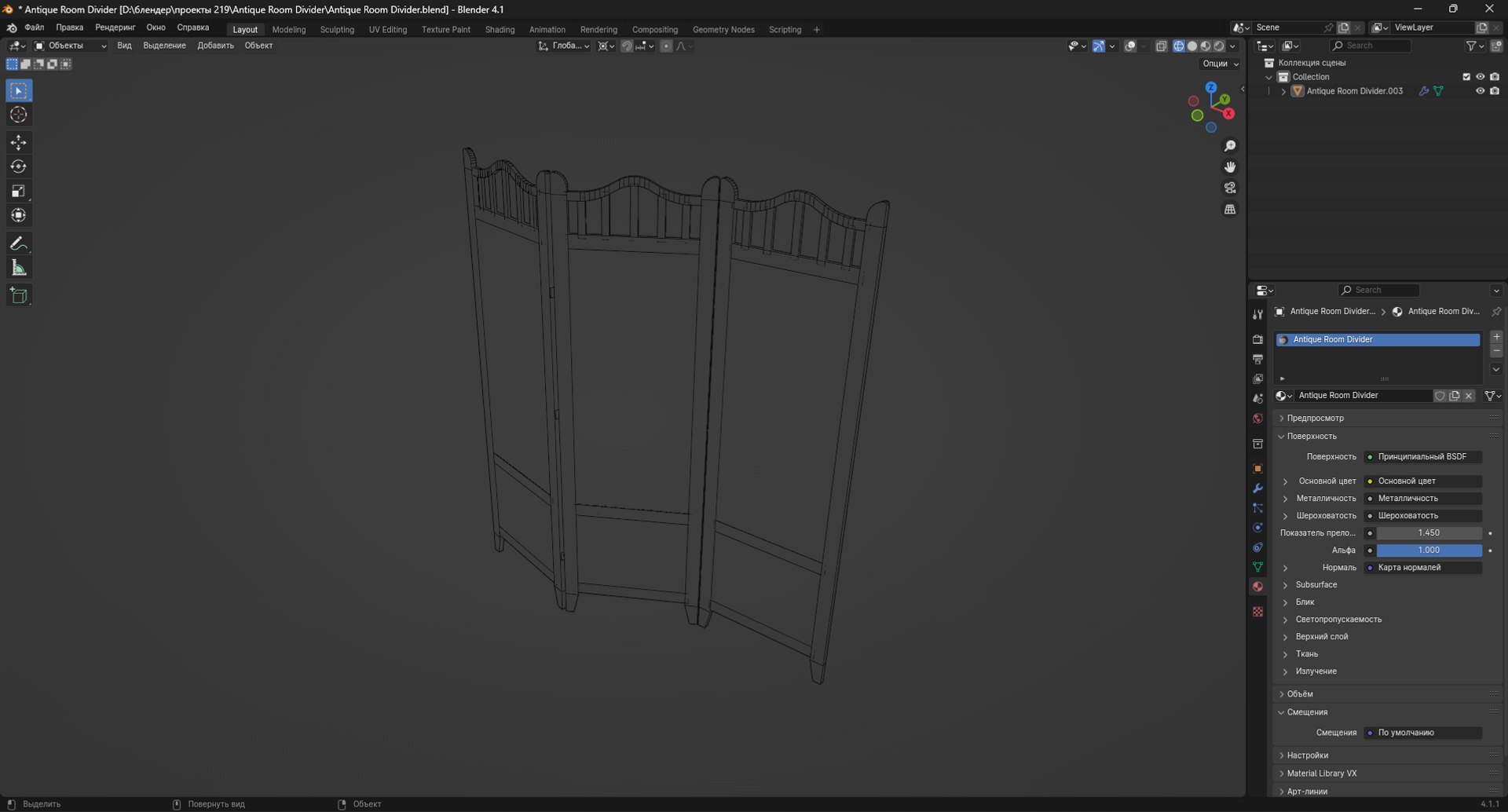
Task: Switch to wireframe viewport shading
Action: 1179,46
